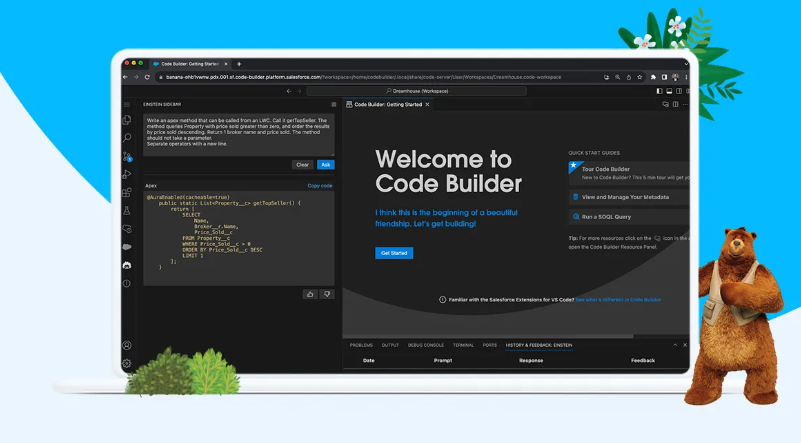Screen dimensions: 801x443
Task: Open the Testing beaker icon
Action: [127, 211]
